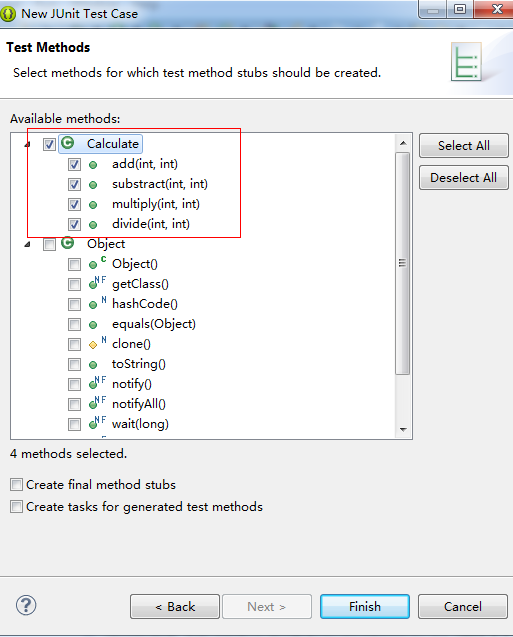The image size is (513, 637).
Task: Select the add(int, int) row text
Action: click(145, 164)
